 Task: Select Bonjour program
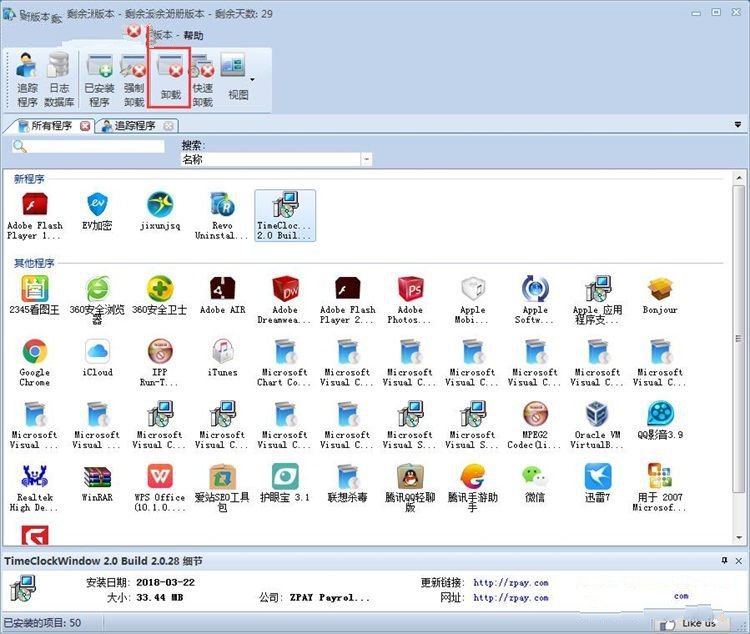660,295
